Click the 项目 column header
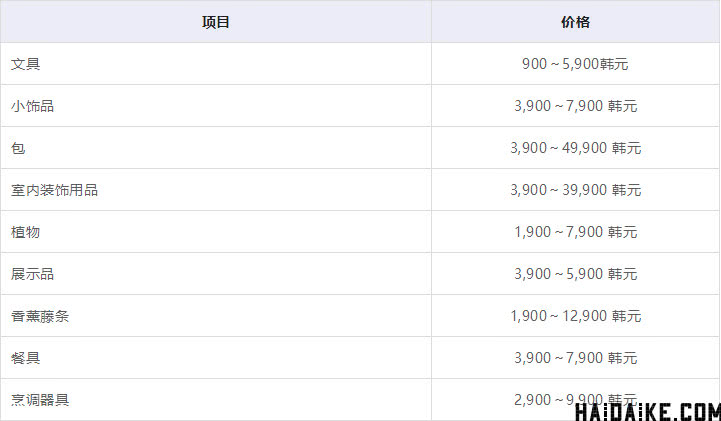The image size is (721, 421). (216, 22)
